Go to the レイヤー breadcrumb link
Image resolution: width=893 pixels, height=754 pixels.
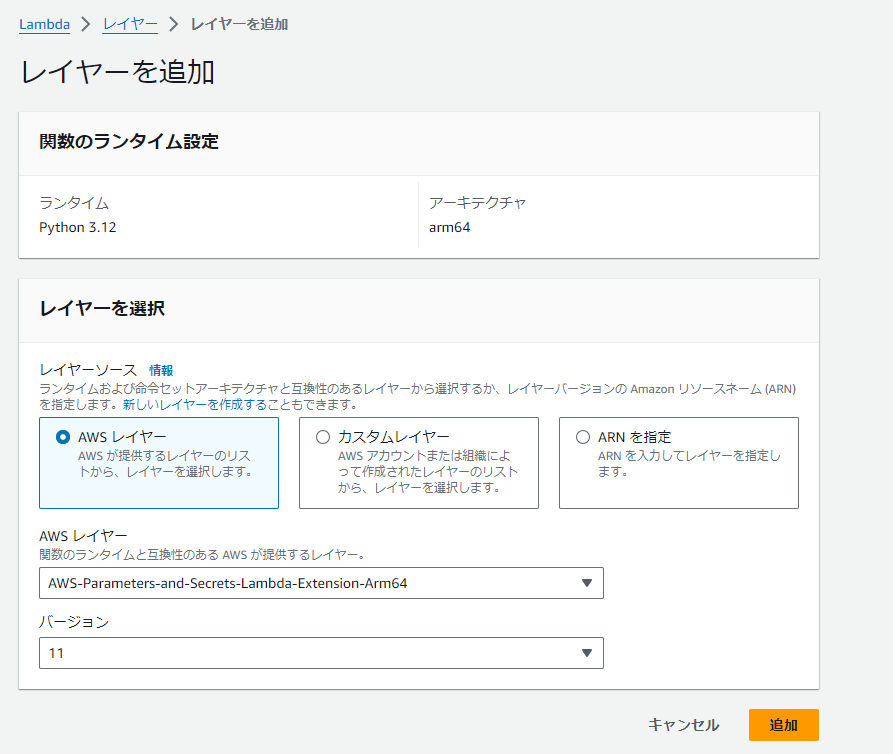click(130, 24)
